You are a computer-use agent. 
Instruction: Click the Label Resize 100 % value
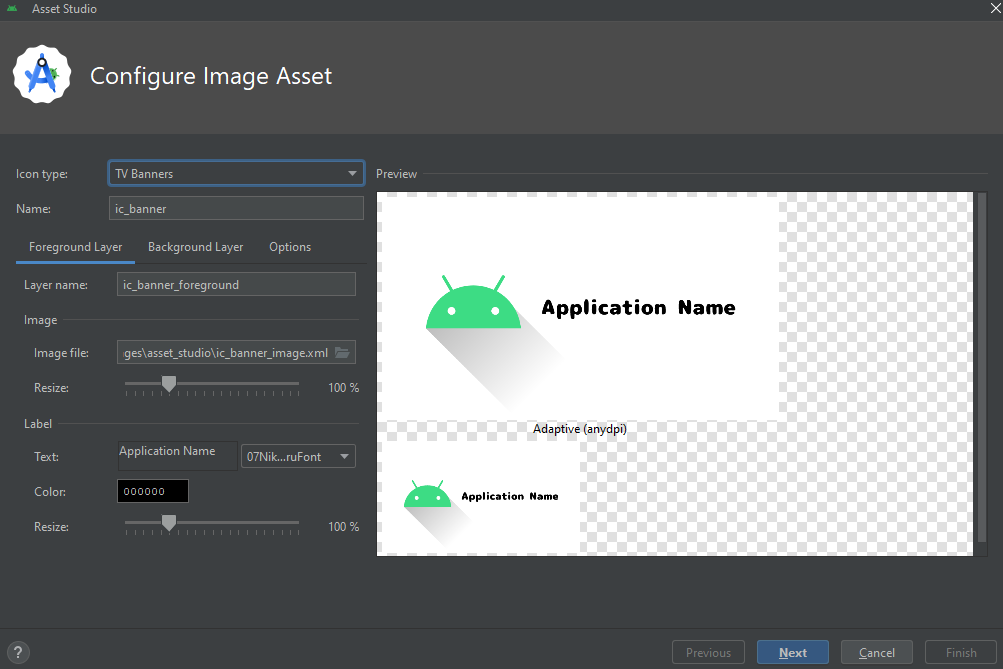click(344, 526)
